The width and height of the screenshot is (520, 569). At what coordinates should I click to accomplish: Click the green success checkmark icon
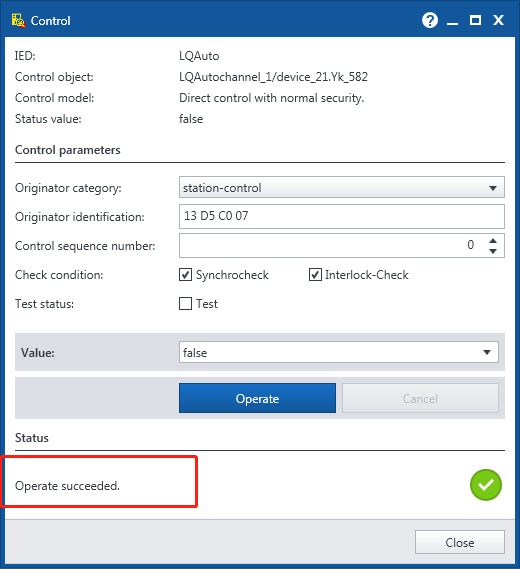[x=486, y=485]
